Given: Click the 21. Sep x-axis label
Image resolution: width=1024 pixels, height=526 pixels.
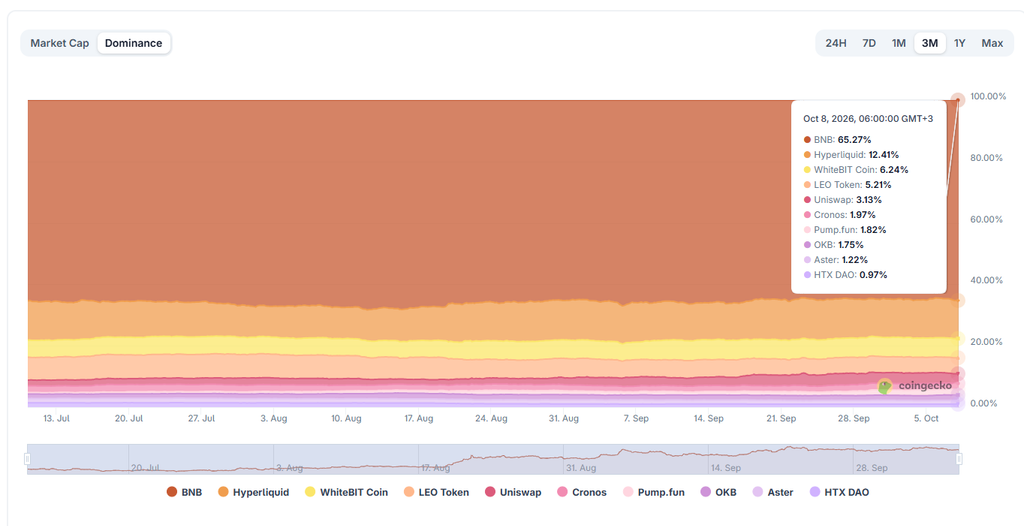Looking at the screenshot, I should coord(781,419).
